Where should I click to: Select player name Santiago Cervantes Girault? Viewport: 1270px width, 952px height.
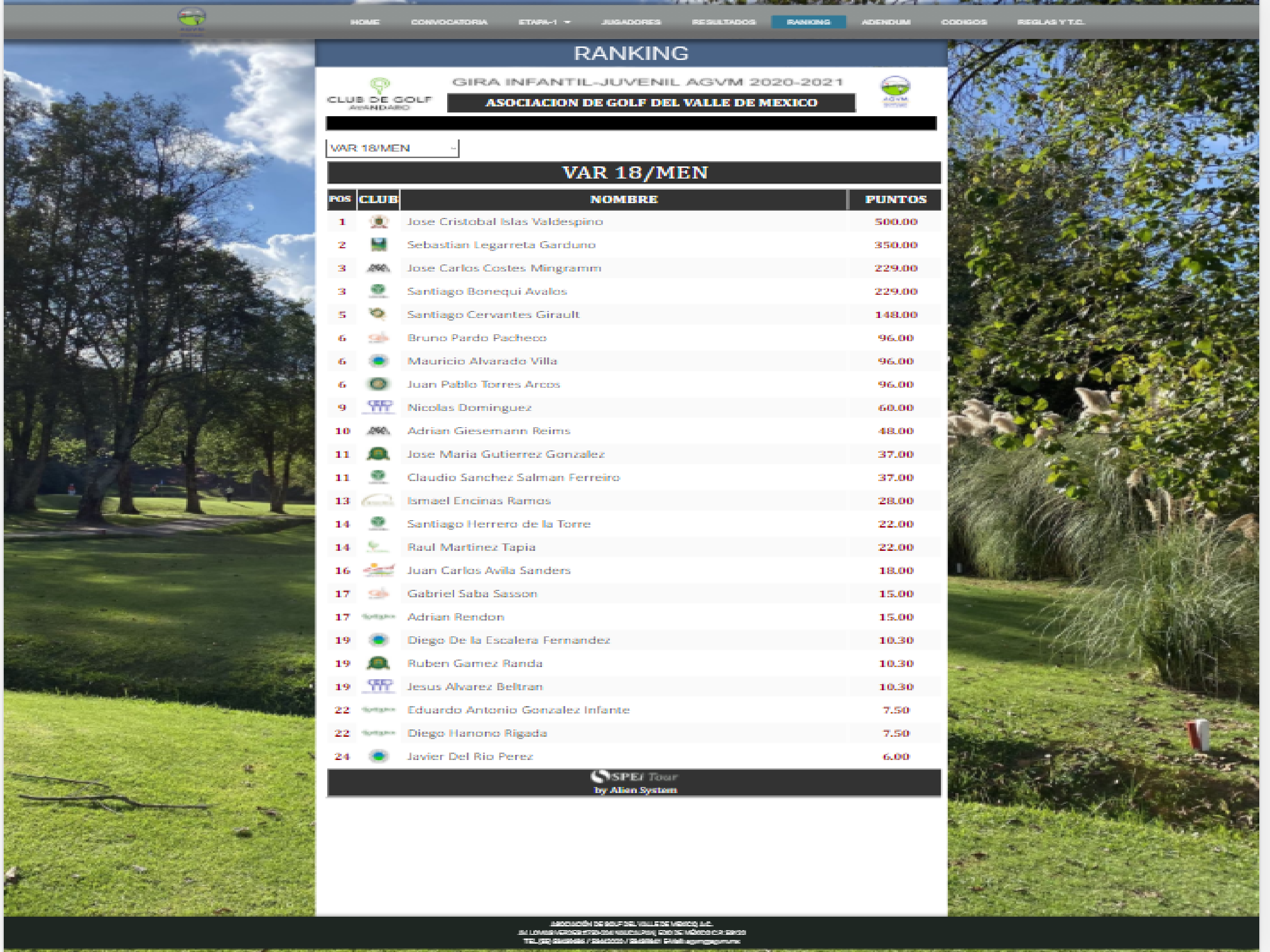493,315
